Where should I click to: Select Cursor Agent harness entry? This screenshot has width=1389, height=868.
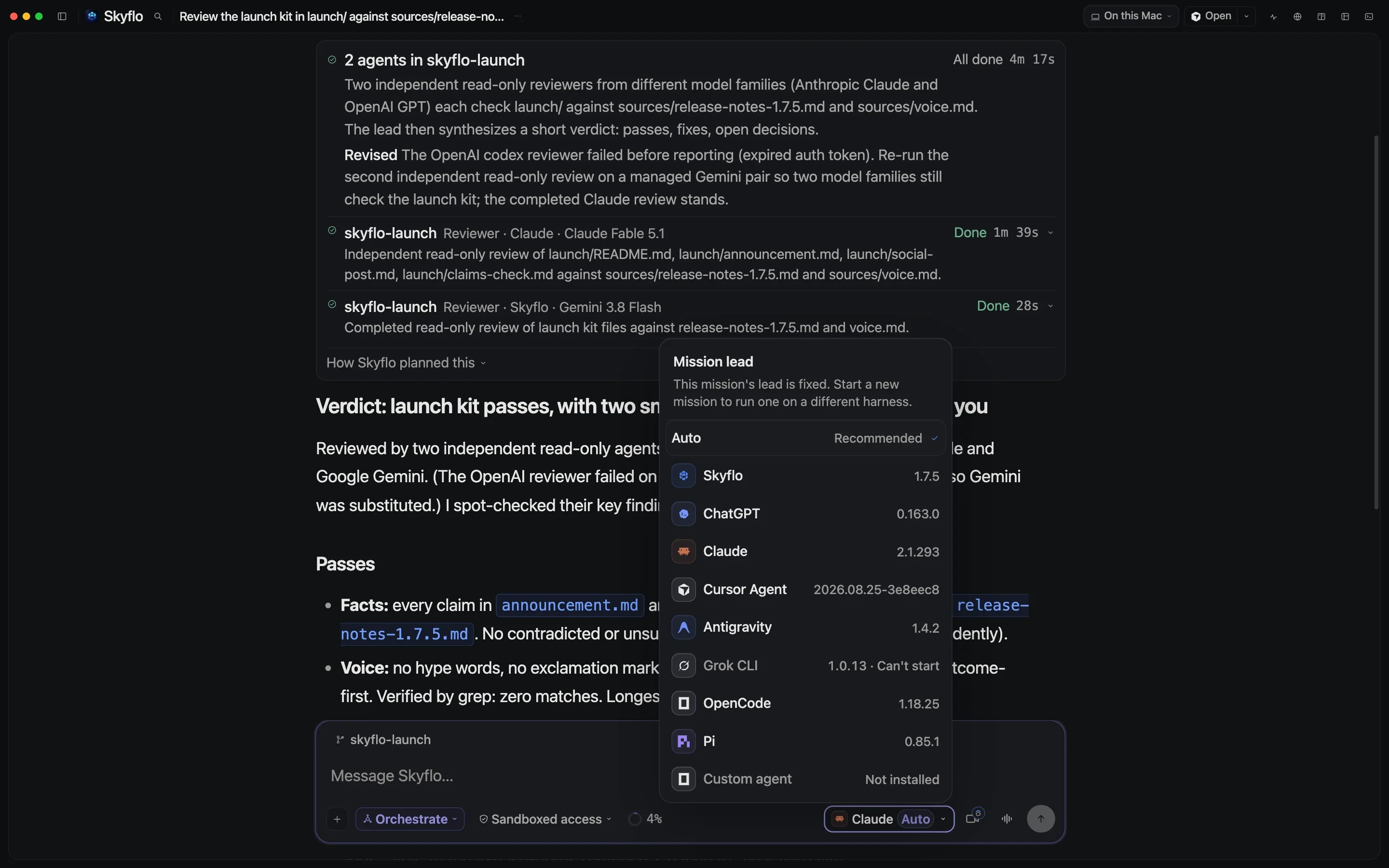[805, 590]
